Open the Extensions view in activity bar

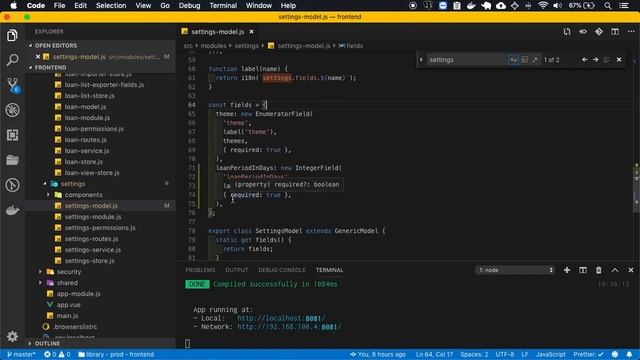[x=12, y=135]
